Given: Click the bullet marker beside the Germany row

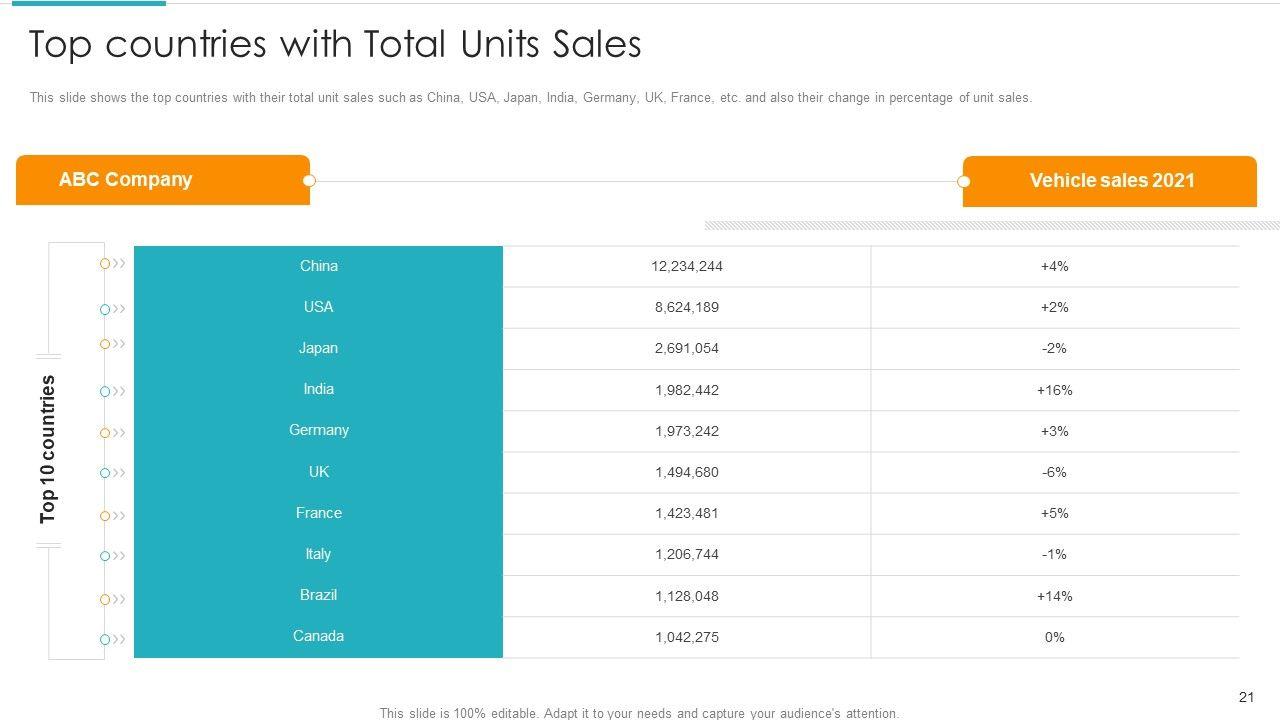Looking at the screenshot, I should point(105,433).
